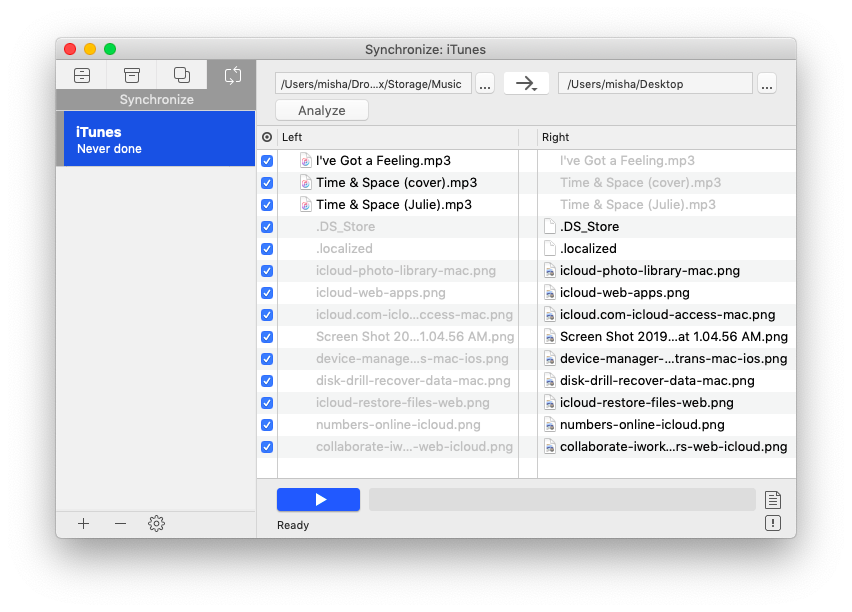The height and width of the screenshot is (612, 852).
Task: Toggle collaborate-iwork row checkbox
Action: tap(267, 447)
